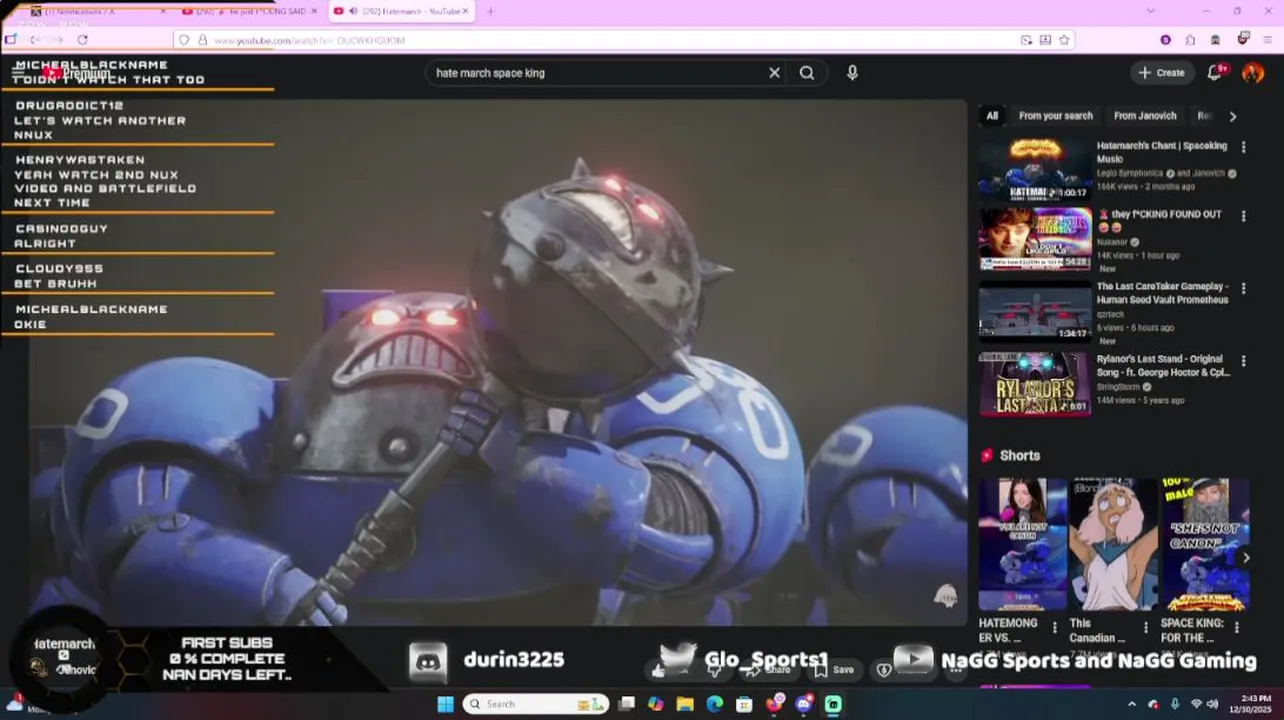Reload the page in the browser
The height and width of the screenshot is (720, 1284).
(x=82, y=40)
